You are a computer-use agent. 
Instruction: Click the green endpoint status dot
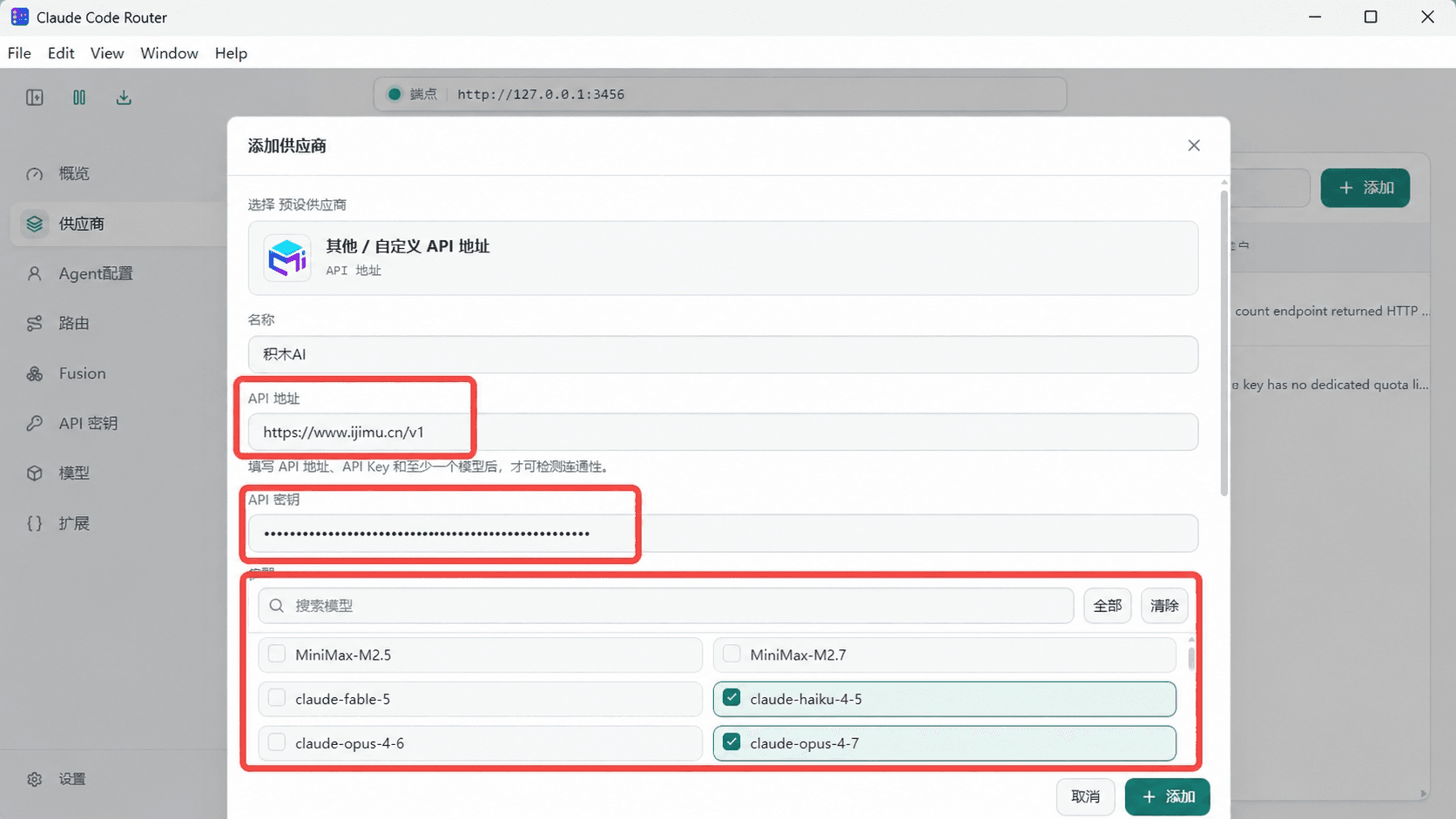coord(394,94)
